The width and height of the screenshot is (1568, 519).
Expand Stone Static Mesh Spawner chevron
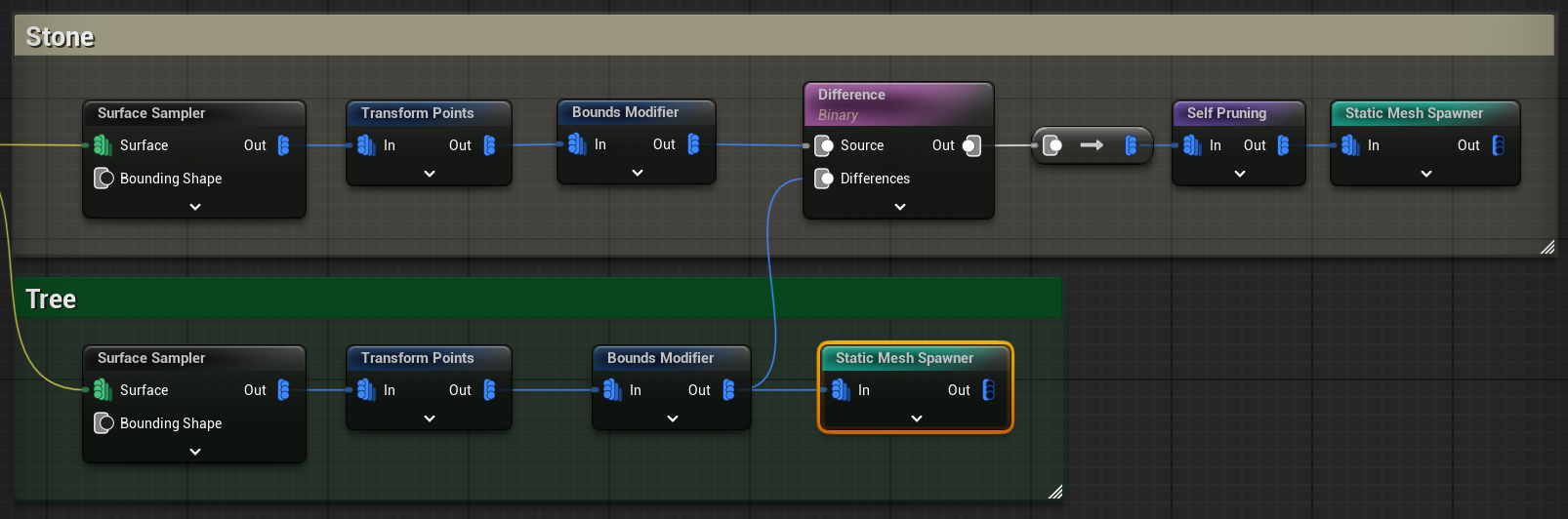tap(1426, 174)
